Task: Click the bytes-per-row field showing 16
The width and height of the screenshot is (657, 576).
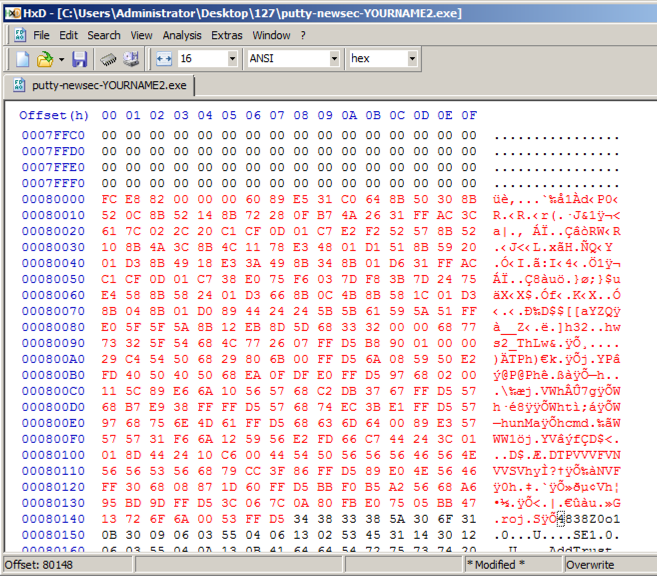Action: [202, 58]
